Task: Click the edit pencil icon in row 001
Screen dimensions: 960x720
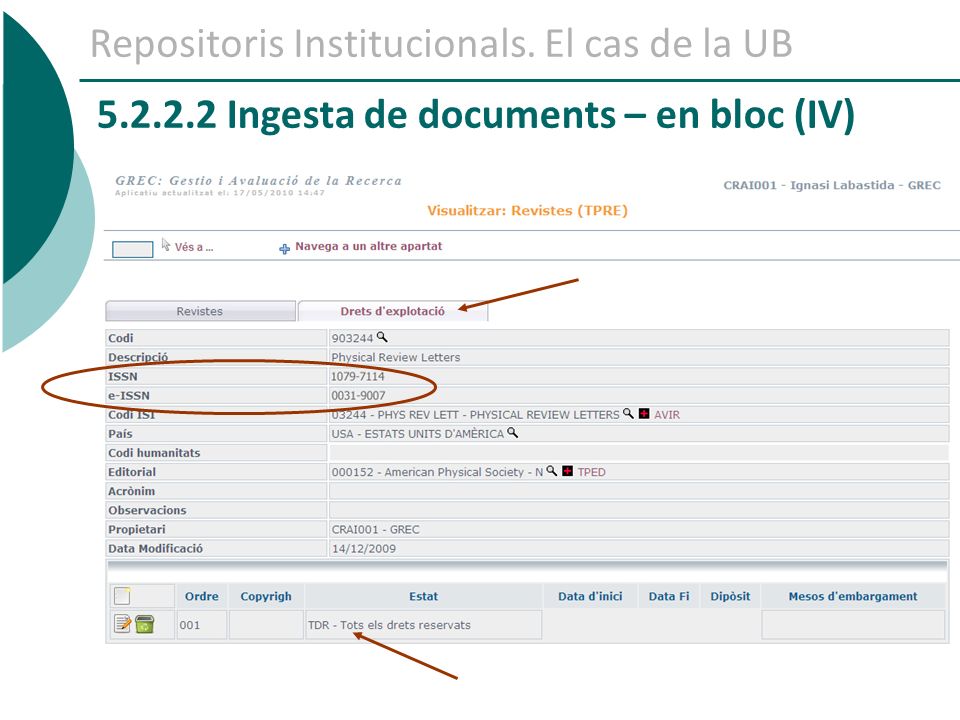Action: (x=123, y=624)
